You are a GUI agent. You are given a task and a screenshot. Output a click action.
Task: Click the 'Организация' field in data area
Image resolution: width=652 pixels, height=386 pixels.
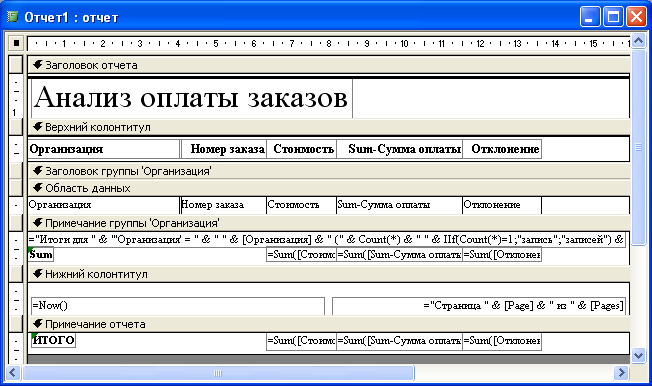point(104,205)
